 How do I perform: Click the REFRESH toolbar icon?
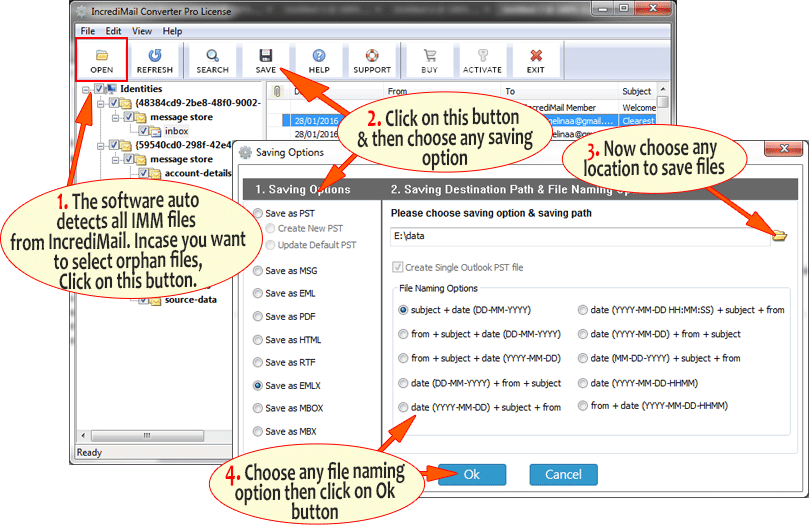click(x=155, y=55)
